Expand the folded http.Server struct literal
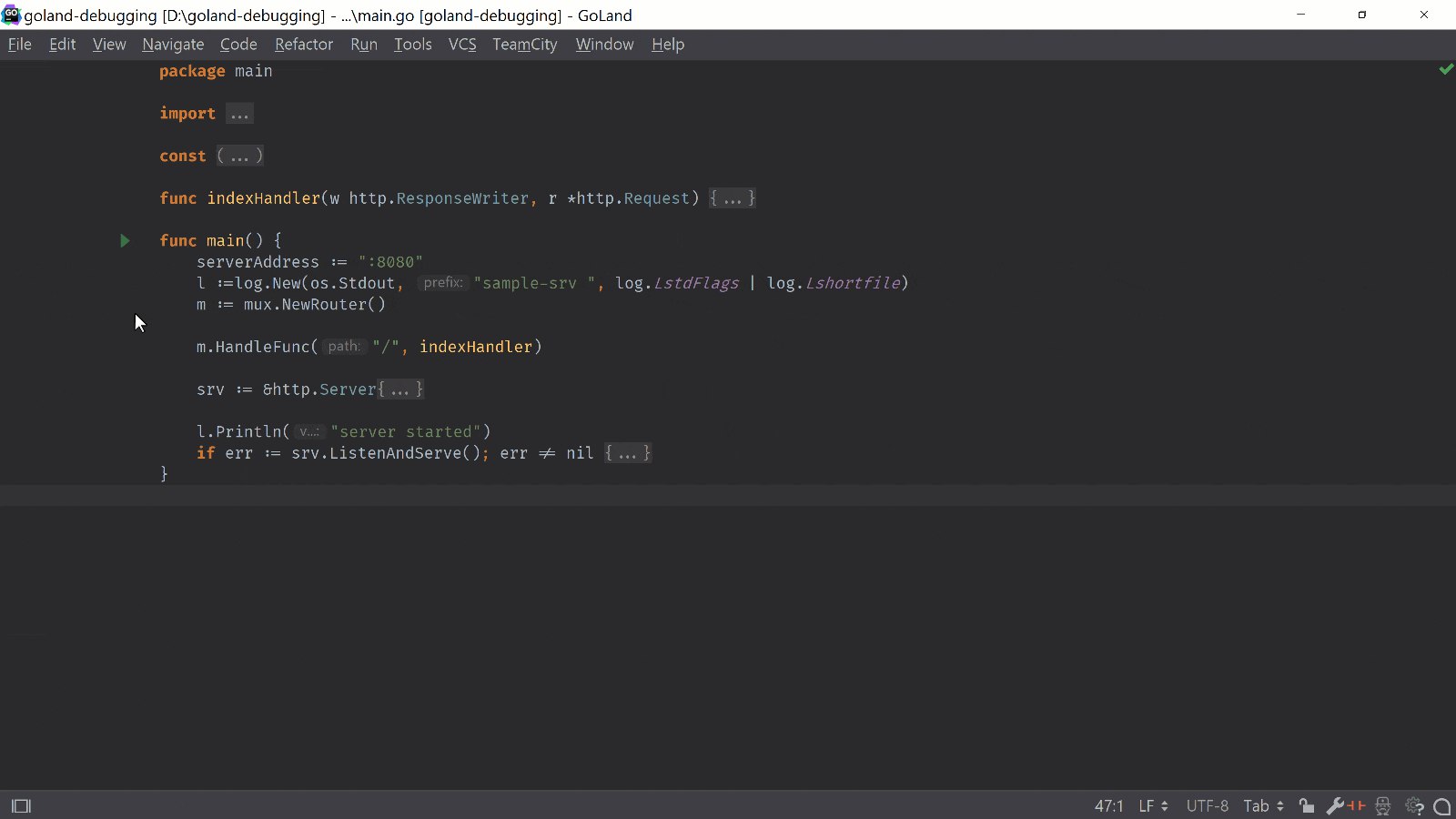The height and width of the screenshot is (819, 1456). coord(400,389)
